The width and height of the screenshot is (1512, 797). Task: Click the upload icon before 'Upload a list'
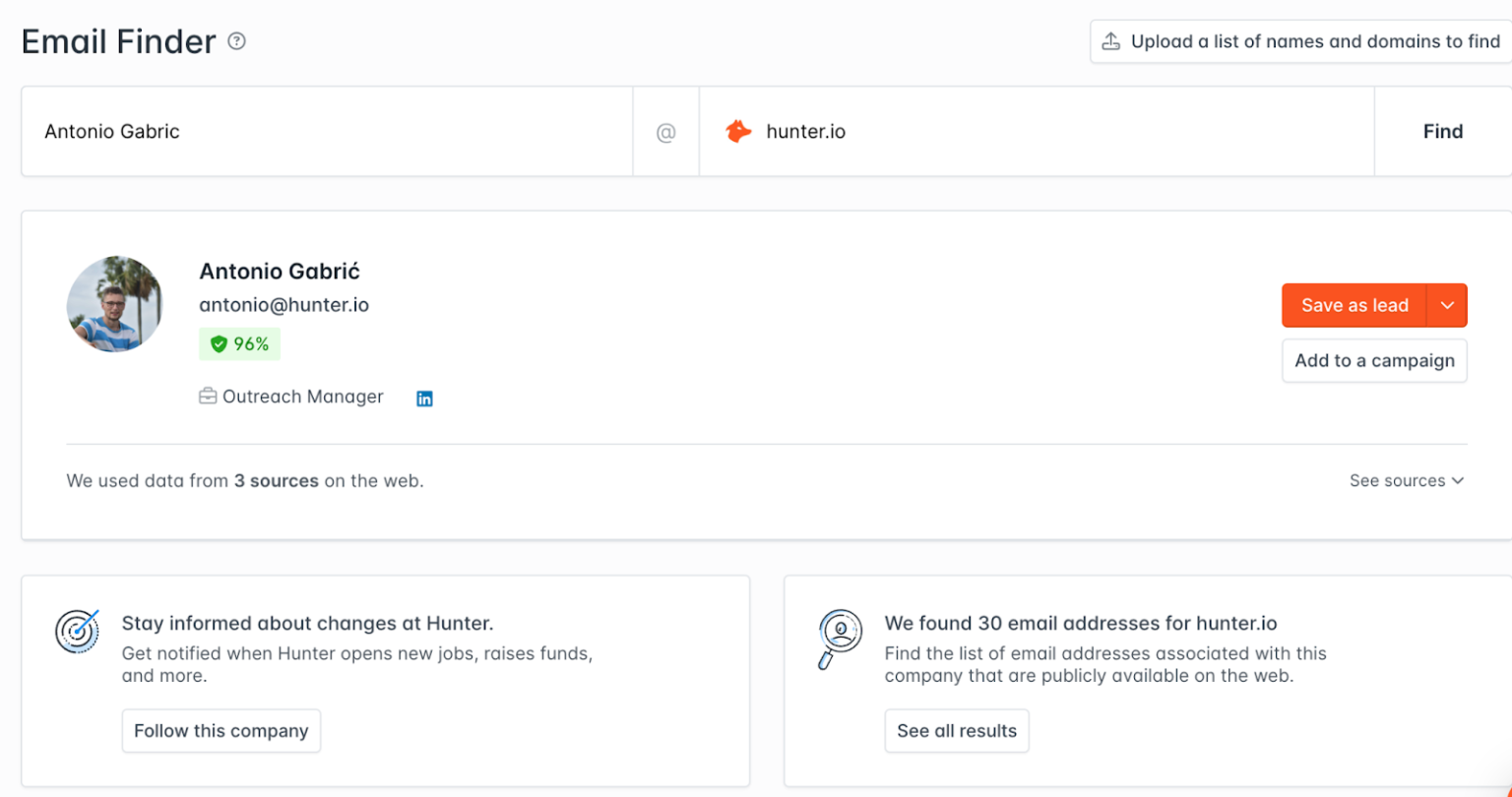point(1112,40)
